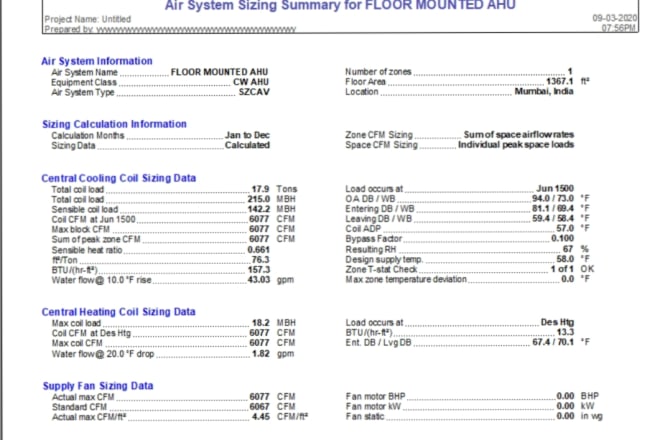The width and height of the screenshot is (660, 440).
Task: Click the date '09-03-2020' in header
Action: pyautogui.click(x=615, y=18)
